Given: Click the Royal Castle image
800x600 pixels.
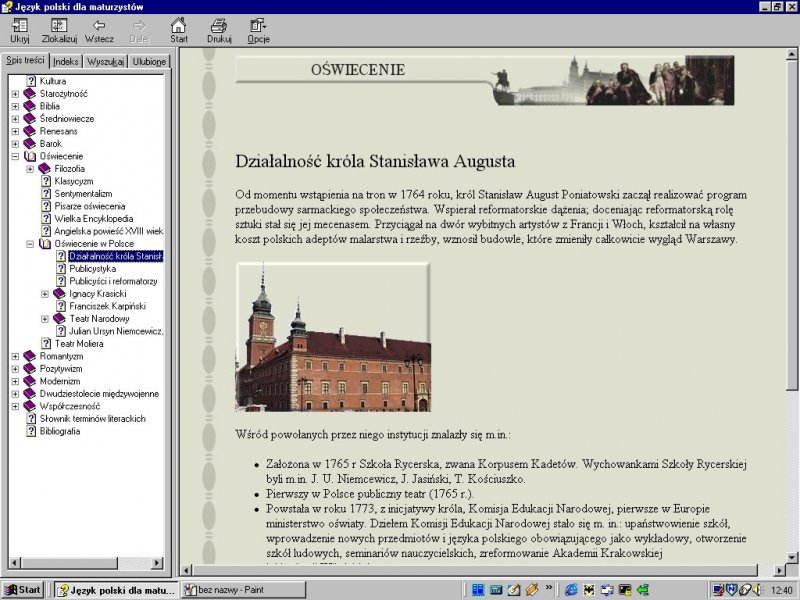Looking at the screenshot, I should pos(332,338).
